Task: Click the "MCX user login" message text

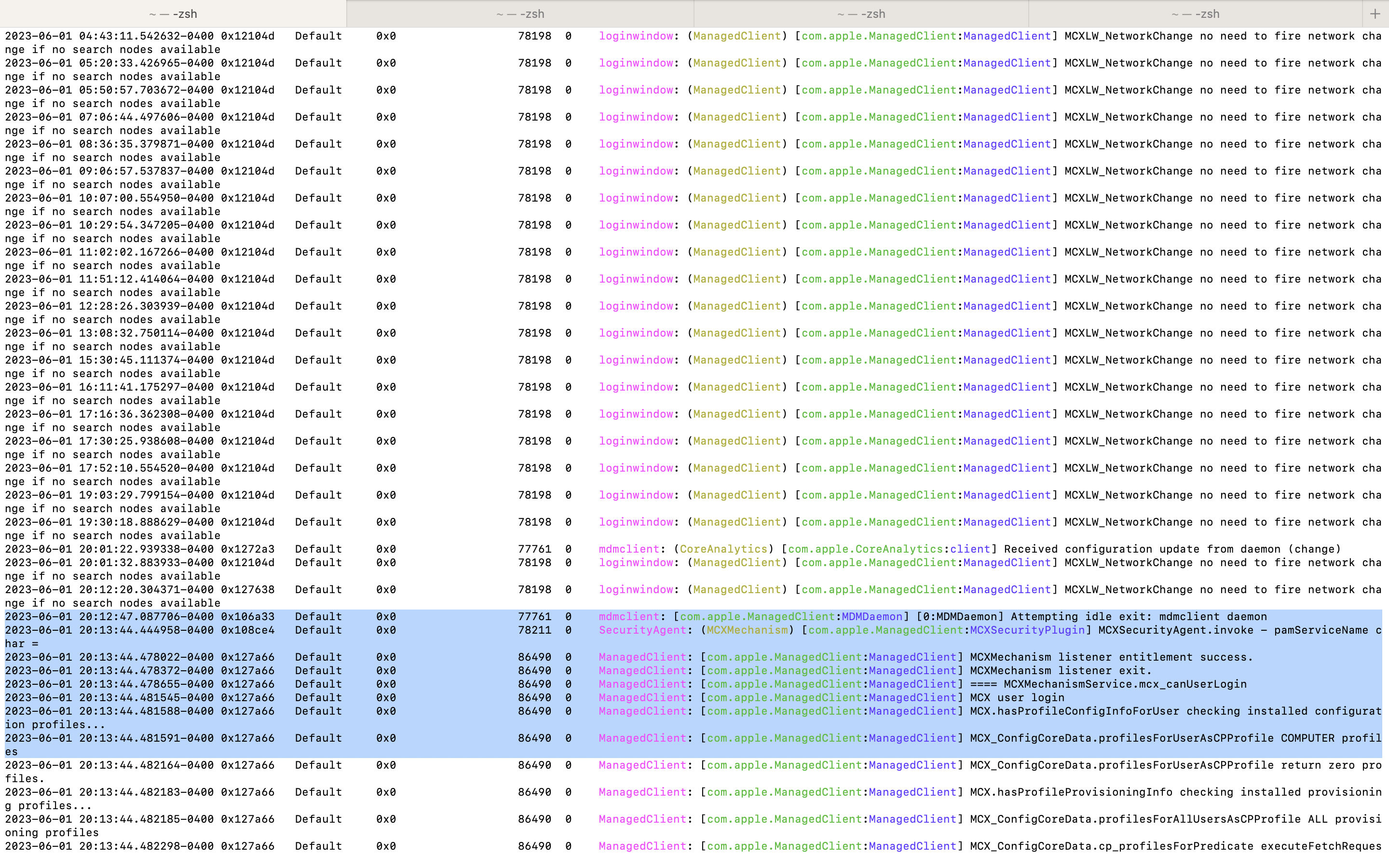Action: point(1017,698)
